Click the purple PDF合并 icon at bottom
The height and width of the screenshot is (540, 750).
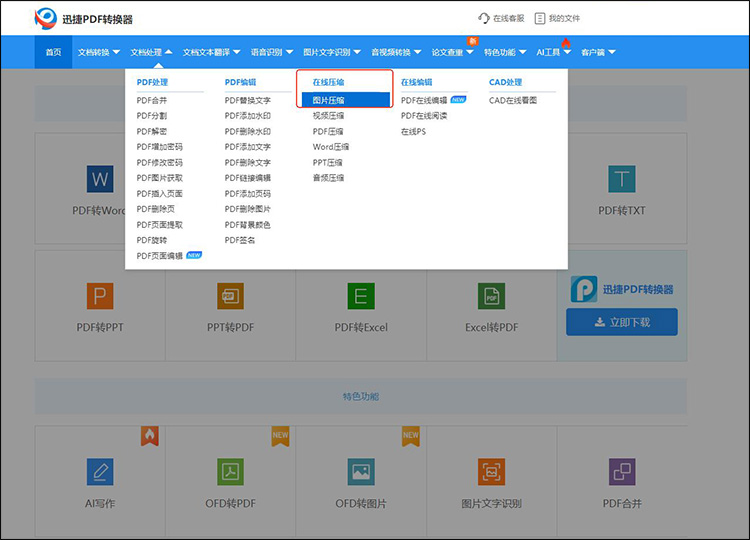[x=622, y=472]
